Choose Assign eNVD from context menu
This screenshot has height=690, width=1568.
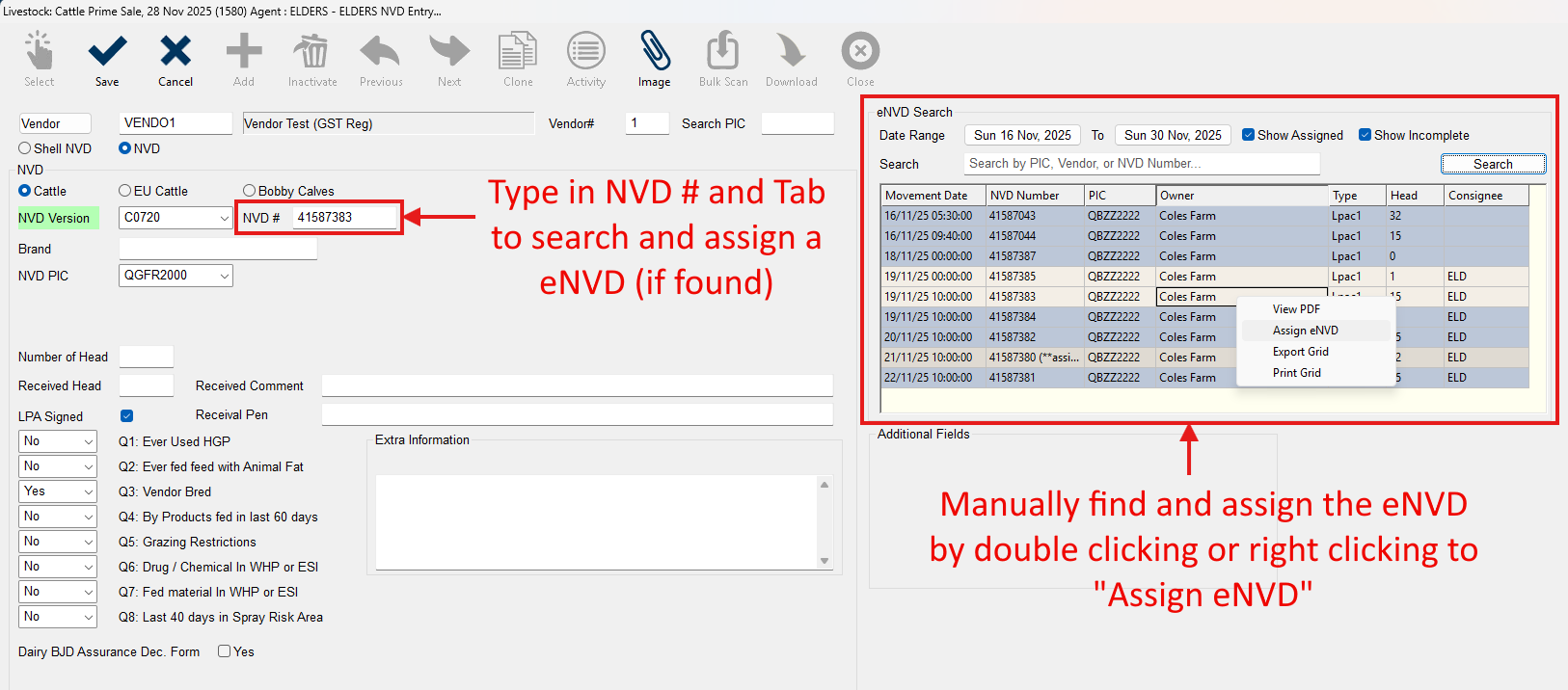click(1305, 331)
